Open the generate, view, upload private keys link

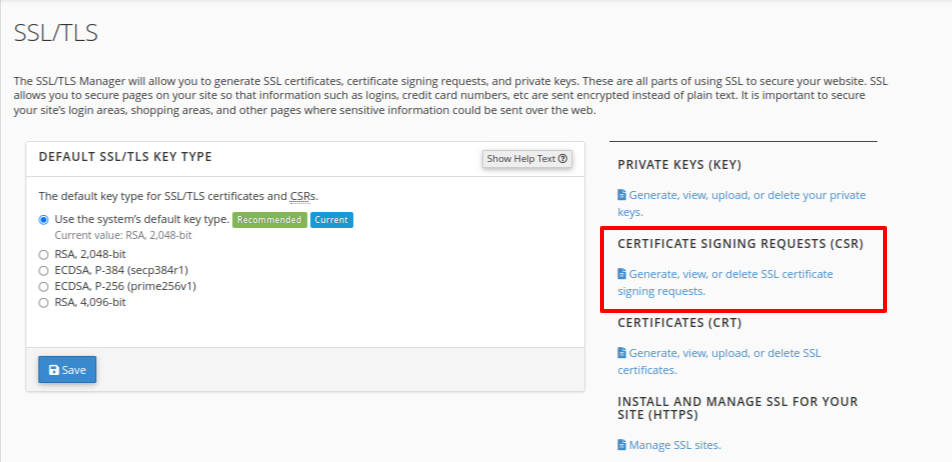click(x=746, y=196)
